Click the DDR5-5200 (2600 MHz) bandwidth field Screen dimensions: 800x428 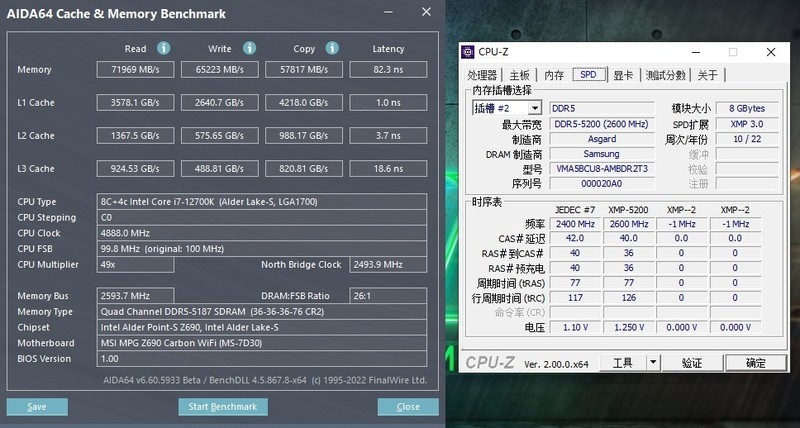tap(602, 124)
